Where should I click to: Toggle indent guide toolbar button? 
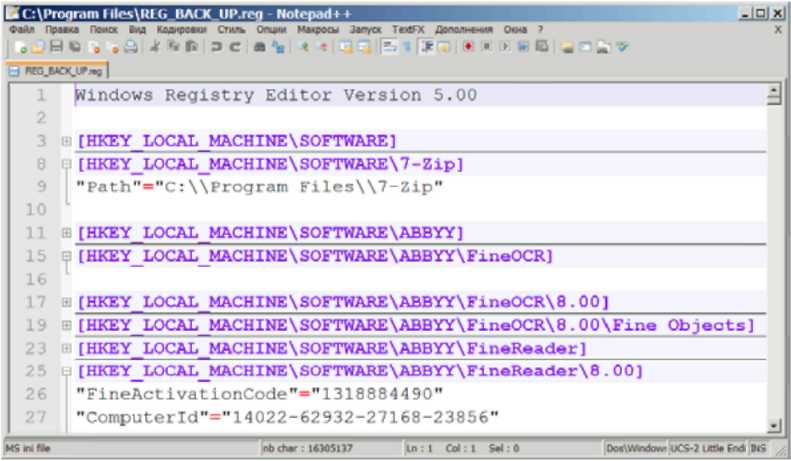click(427, 47)
